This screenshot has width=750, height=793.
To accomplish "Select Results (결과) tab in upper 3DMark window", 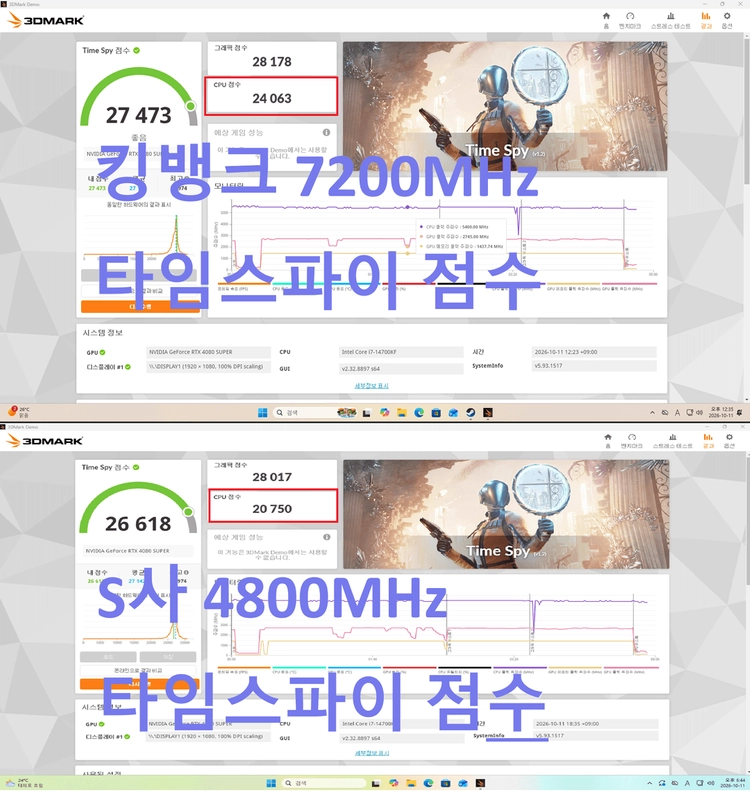I will 705,20.
